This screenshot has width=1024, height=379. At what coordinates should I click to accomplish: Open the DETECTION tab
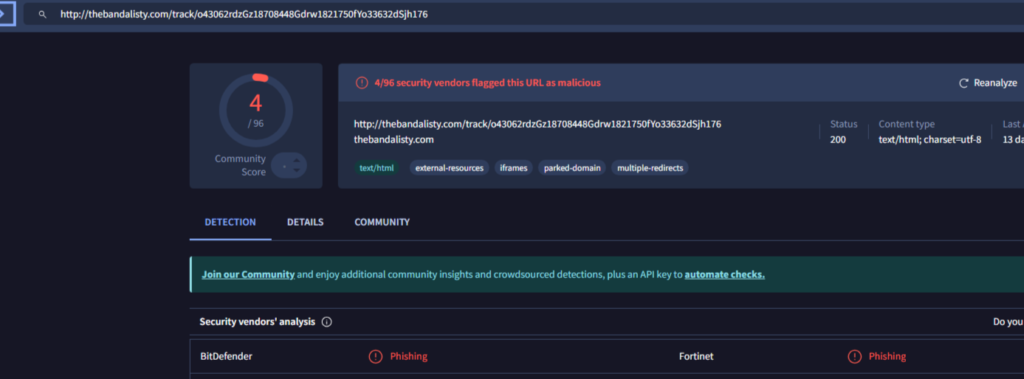(x=230, y=222)
